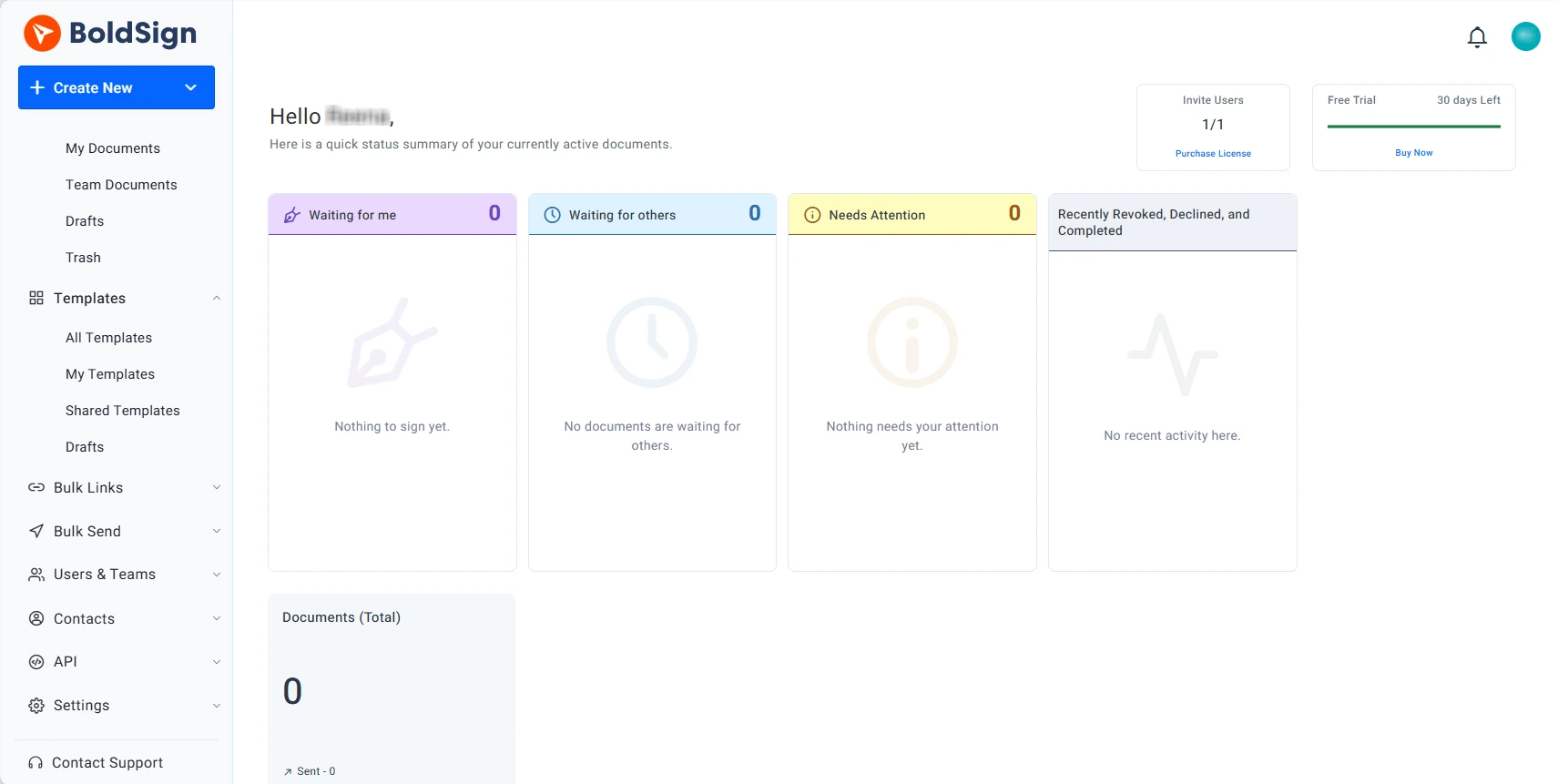1558x784 pixels.
Task: Click the Sent arrow icon in Documents total
Action: [288, 771]
